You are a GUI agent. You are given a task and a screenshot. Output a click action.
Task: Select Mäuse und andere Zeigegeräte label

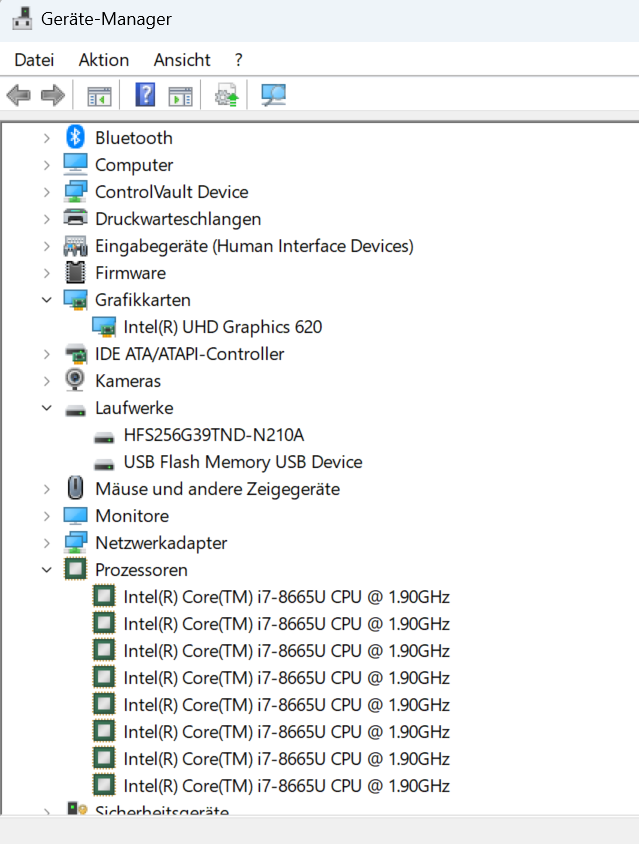pos(218,489)
